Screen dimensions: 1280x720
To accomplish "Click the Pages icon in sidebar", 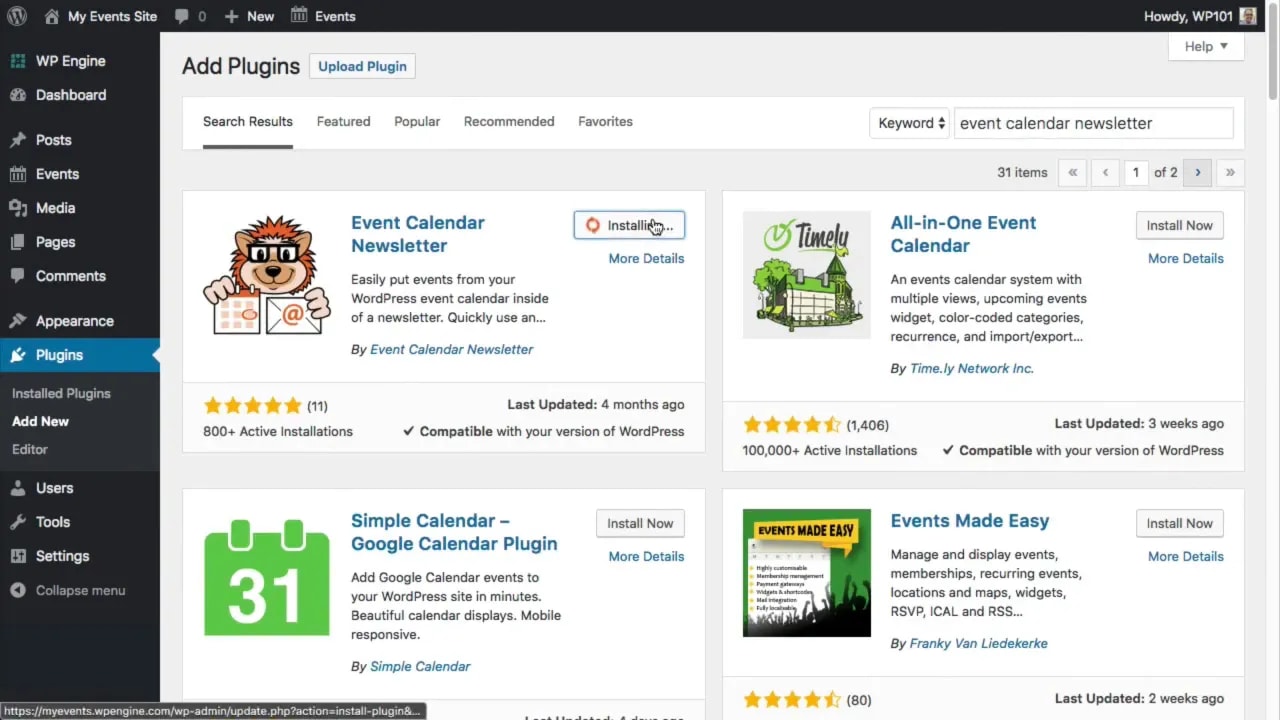I will point(18,242).
